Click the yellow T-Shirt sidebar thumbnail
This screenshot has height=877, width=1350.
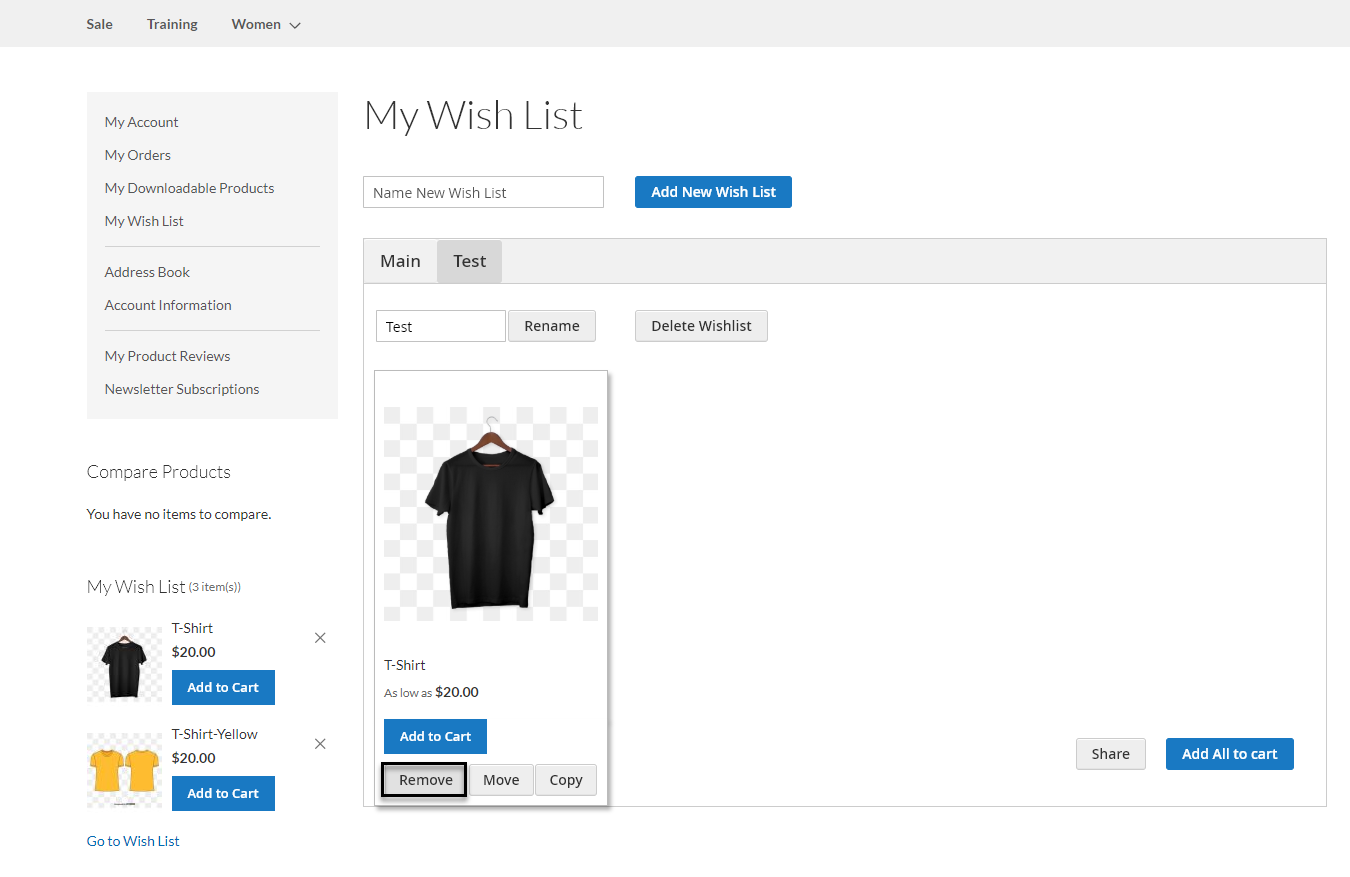click(x=124, y=770)
